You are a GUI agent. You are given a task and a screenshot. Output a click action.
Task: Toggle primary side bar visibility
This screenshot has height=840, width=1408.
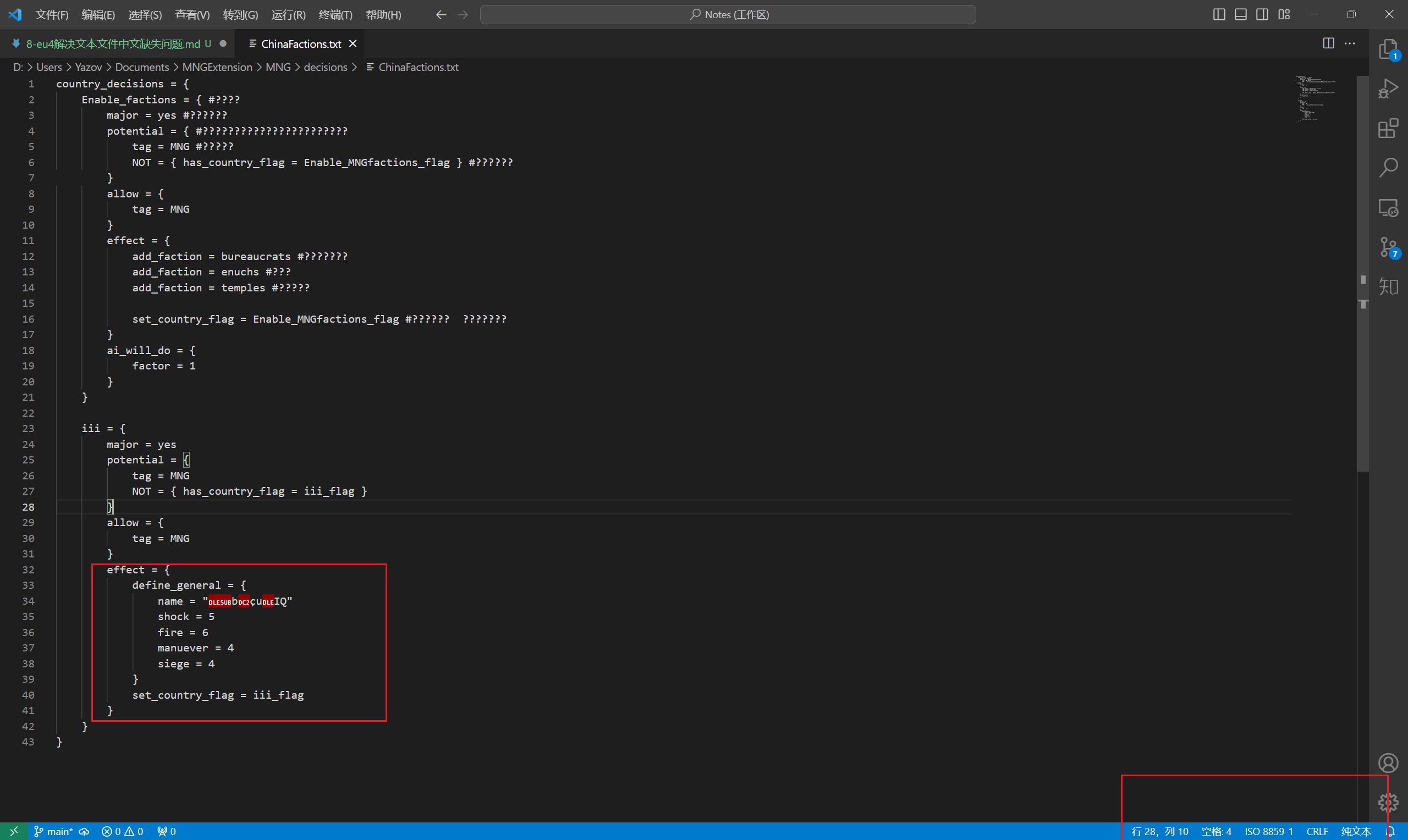[1219, 15]
